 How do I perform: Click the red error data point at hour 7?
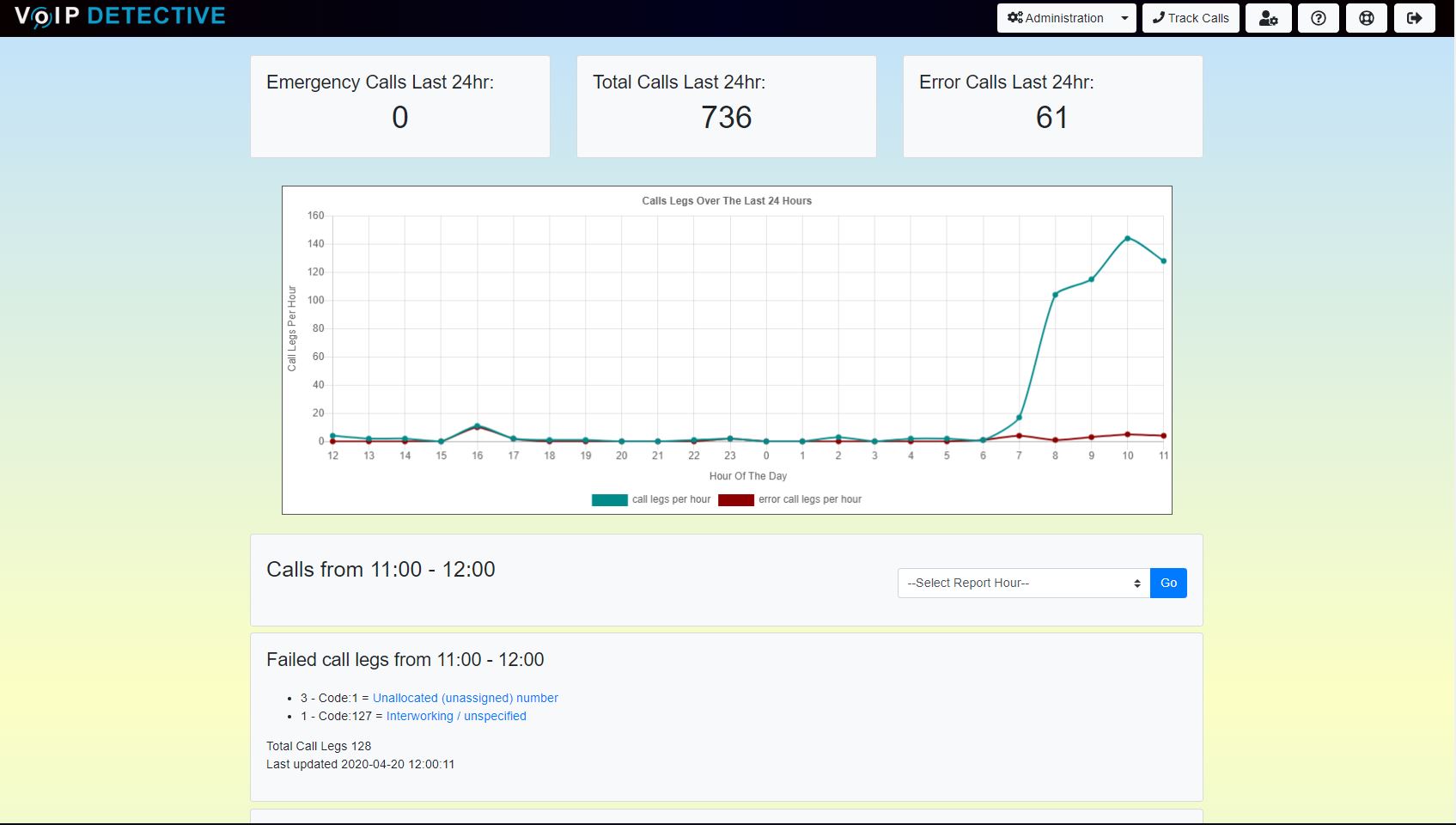coord(1019,436)
